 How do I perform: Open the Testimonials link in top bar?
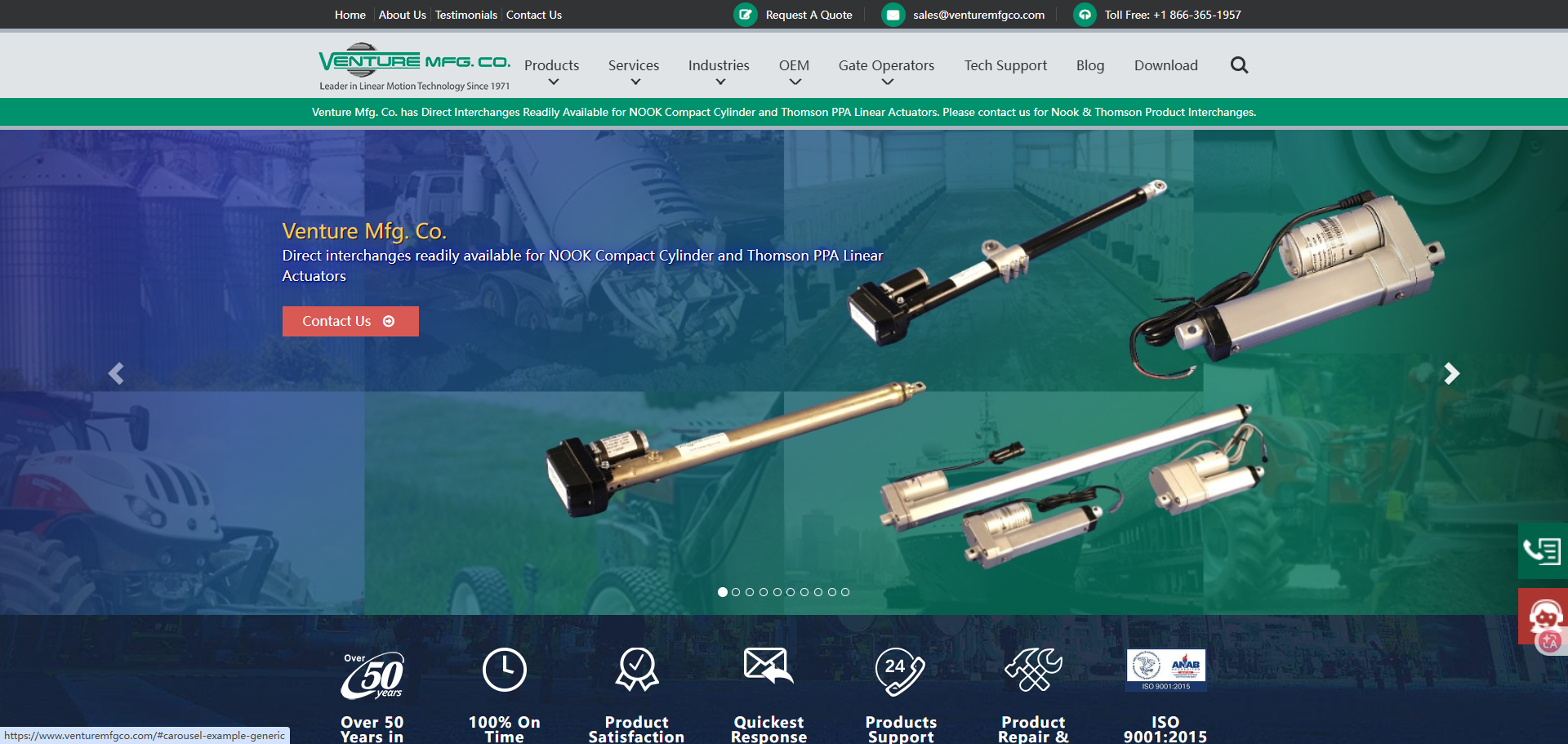(465, 15)
